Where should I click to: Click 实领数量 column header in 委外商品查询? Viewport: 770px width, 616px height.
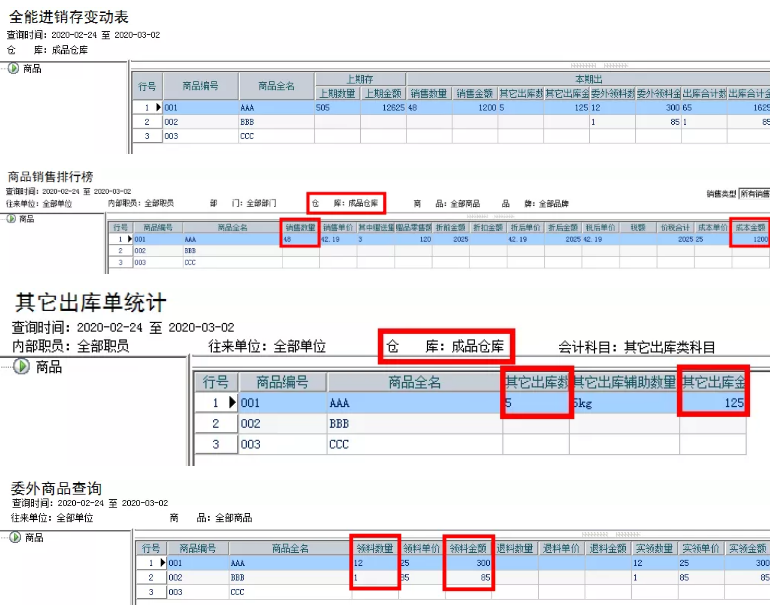click(x=654, y=548)
